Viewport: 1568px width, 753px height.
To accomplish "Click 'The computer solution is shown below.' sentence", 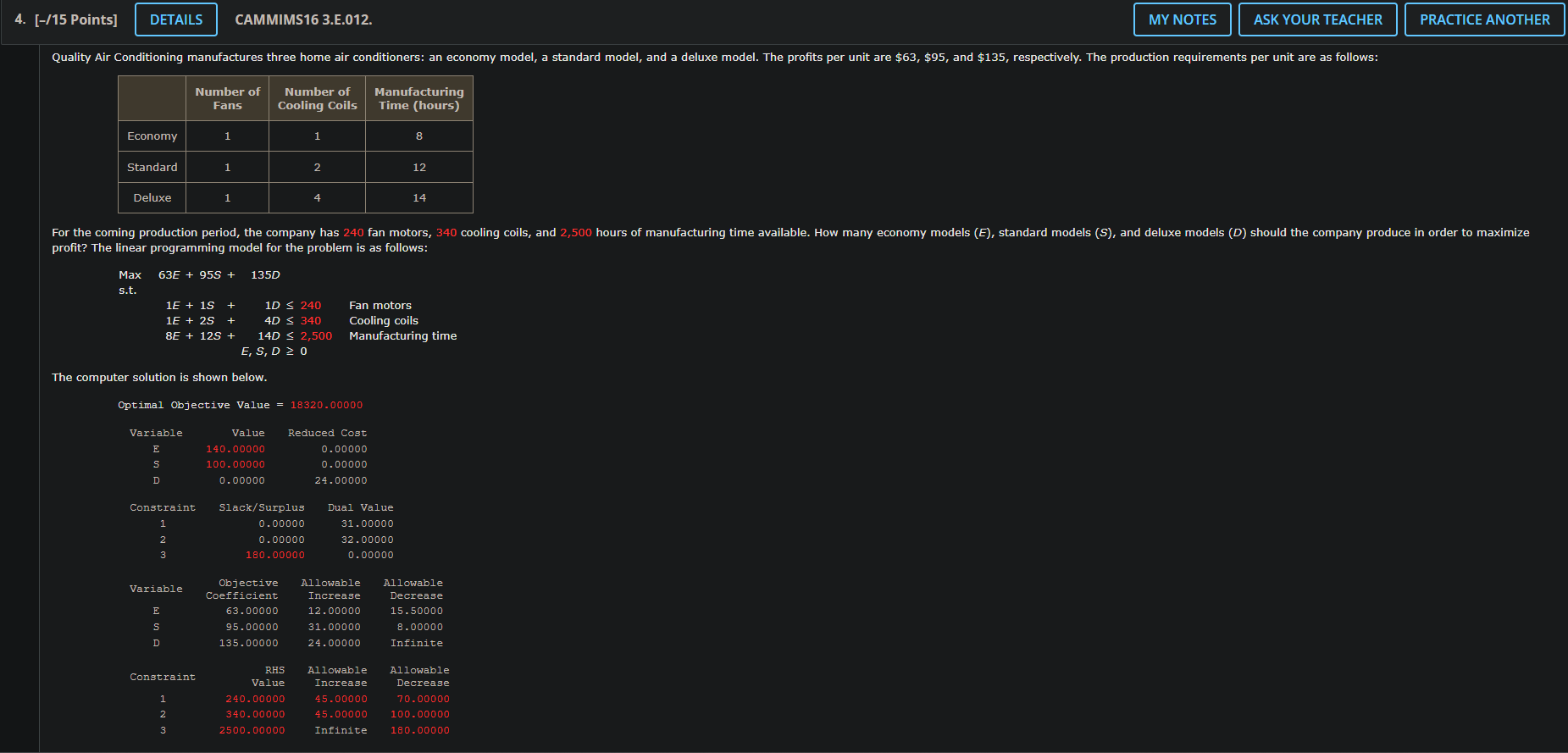I will [x=159, y=377].
